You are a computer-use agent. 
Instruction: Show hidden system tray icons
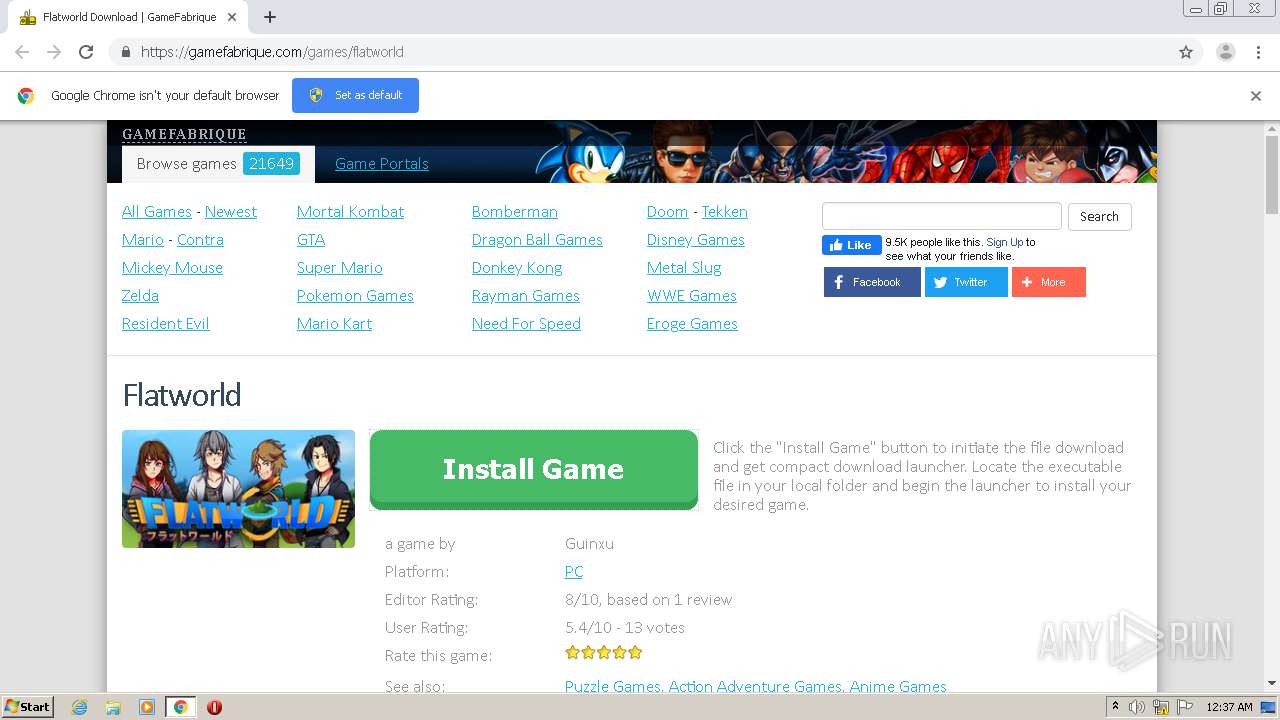point(1115,707)
